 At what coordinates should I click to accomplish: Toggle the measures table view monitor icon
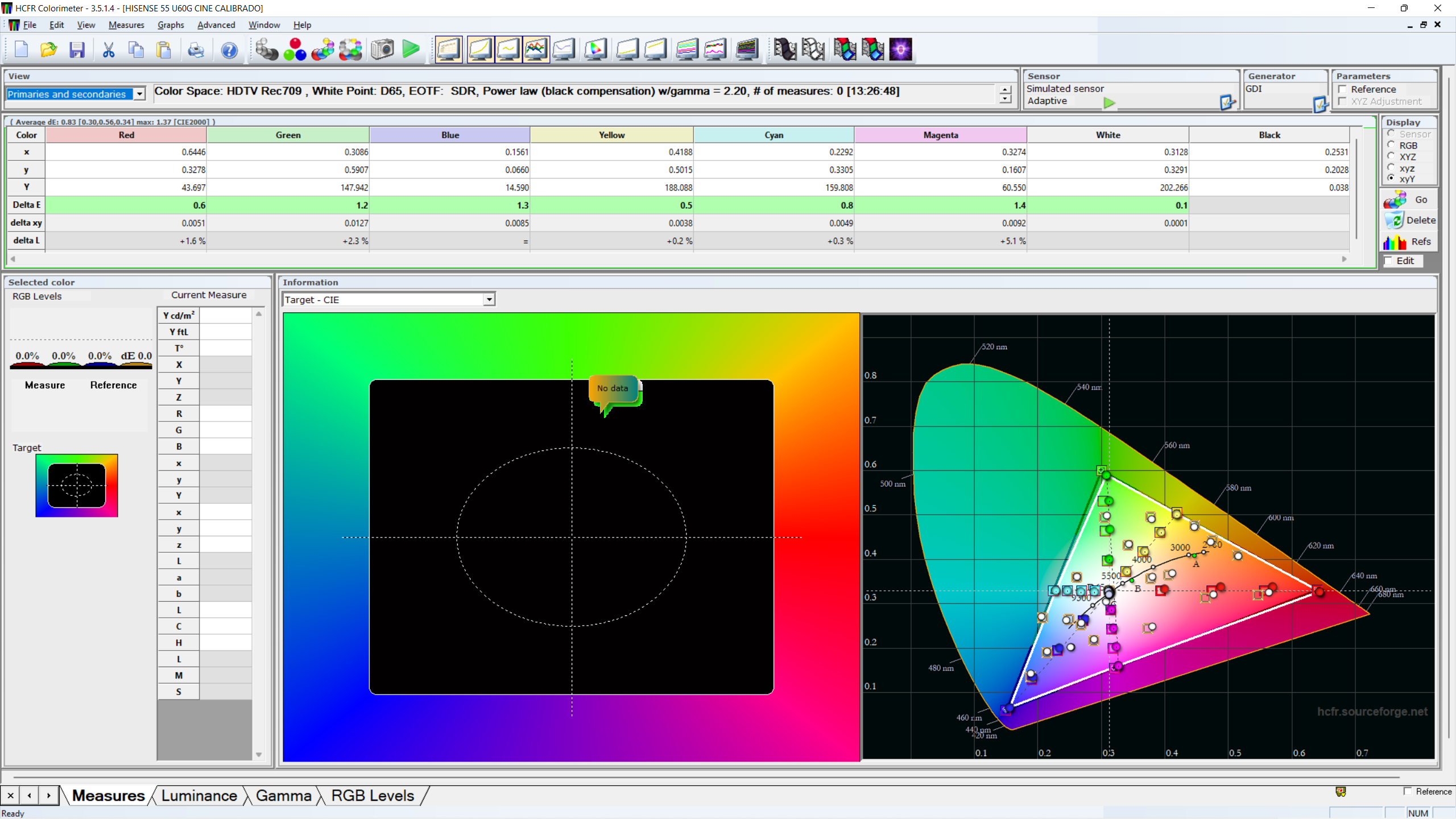tap(449, 49)
